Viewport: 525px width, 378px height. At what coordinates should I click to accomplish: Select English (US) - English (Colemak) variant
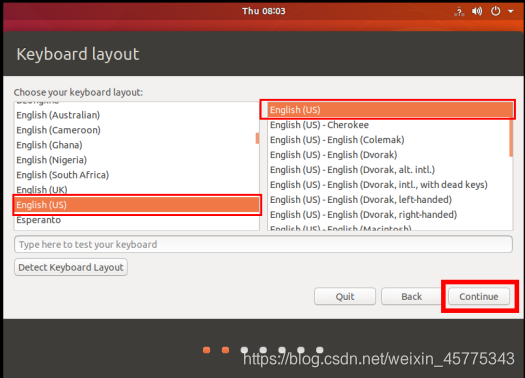(390, 140)
